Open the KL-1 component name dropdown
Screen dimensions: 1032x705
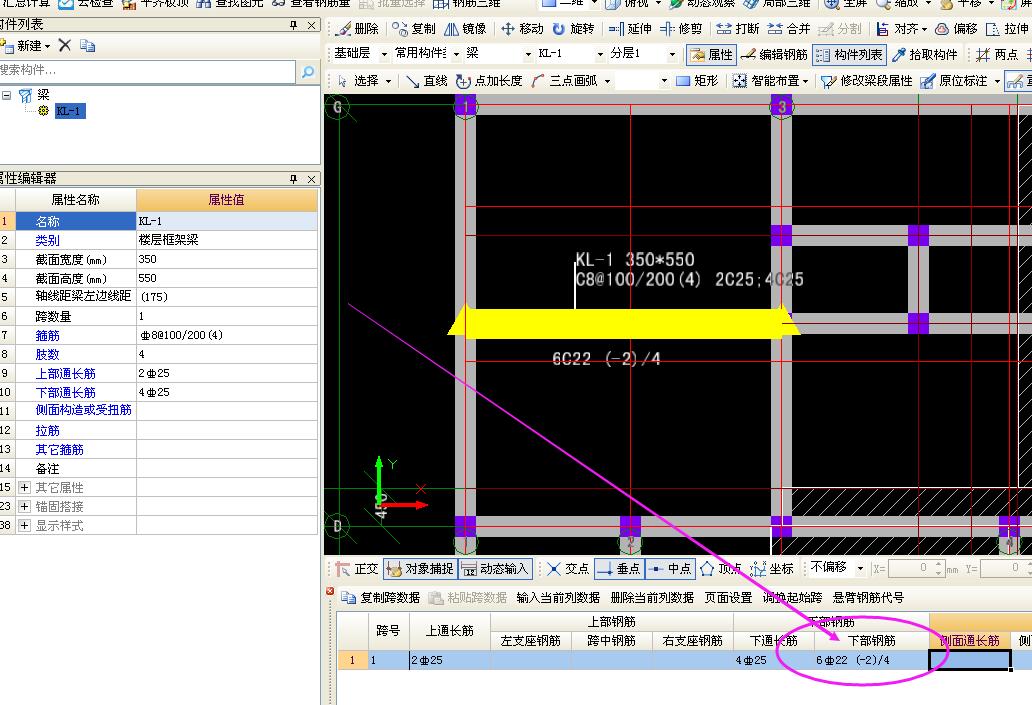[x=600, y=55]
